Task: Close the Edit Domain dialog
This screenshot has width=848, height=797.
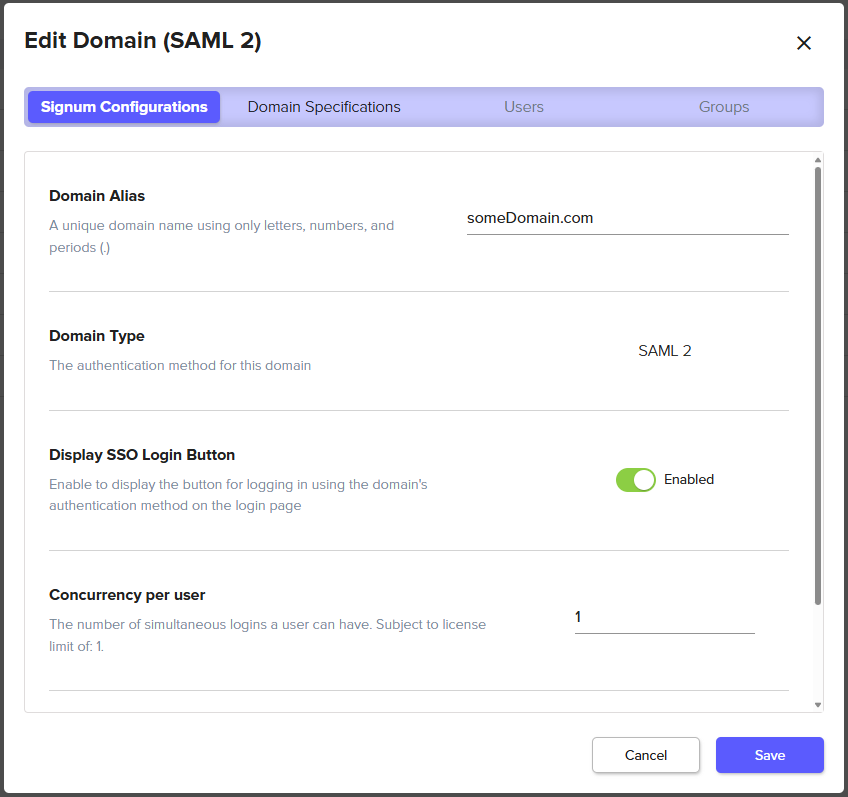Action: tap(803, 43)
